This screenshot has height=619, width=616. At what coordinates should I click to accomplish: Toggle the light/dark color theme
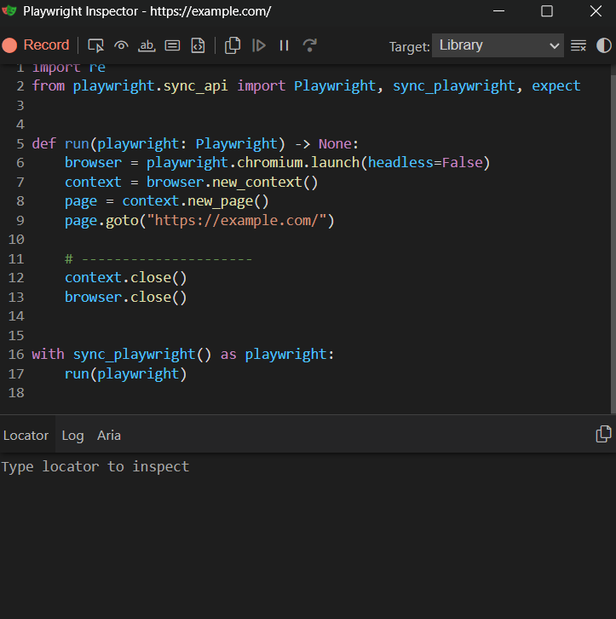(603, 45)
